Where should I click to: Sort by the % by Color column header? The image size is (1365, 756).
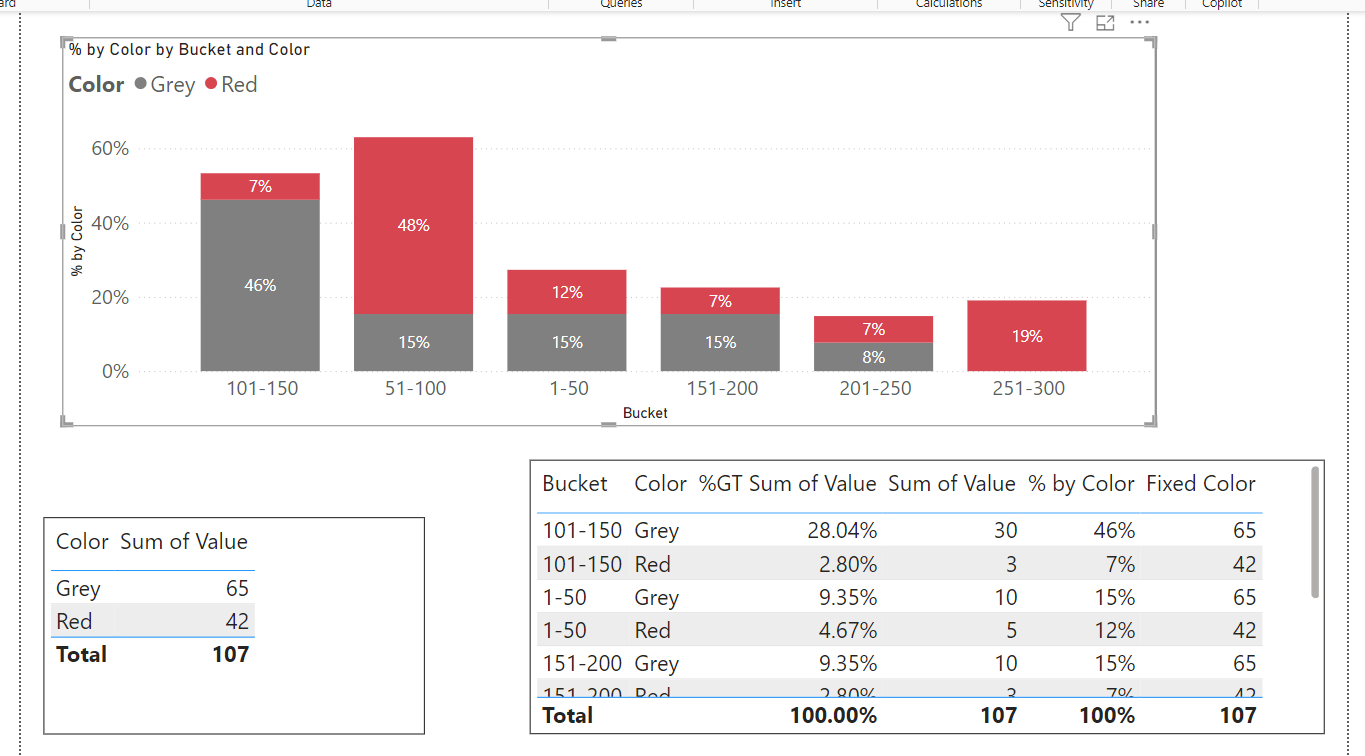pyautogui.click(x=1081, y=484)
